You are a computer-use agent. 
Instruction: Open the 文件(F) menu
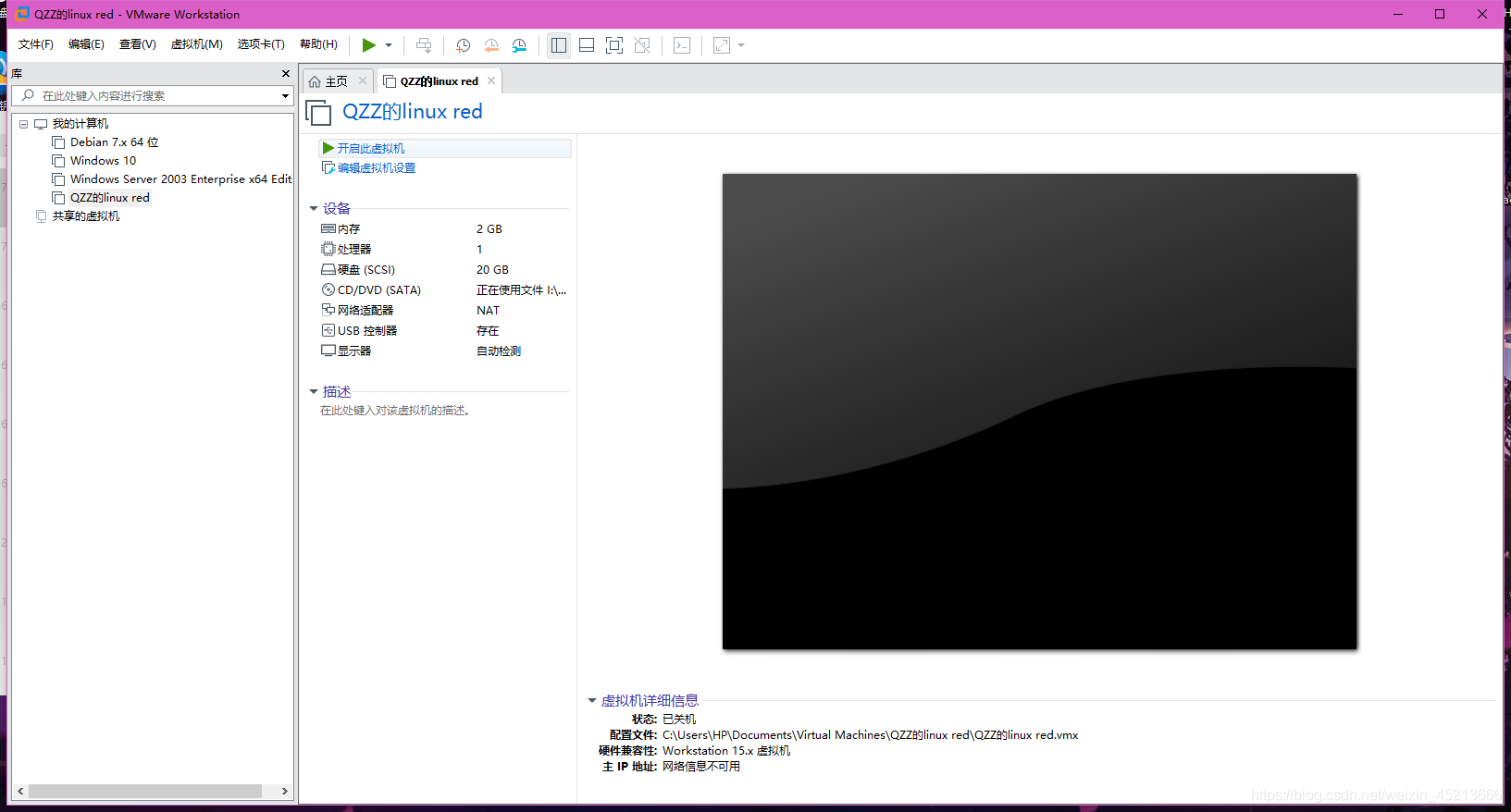tap(36, 44)
